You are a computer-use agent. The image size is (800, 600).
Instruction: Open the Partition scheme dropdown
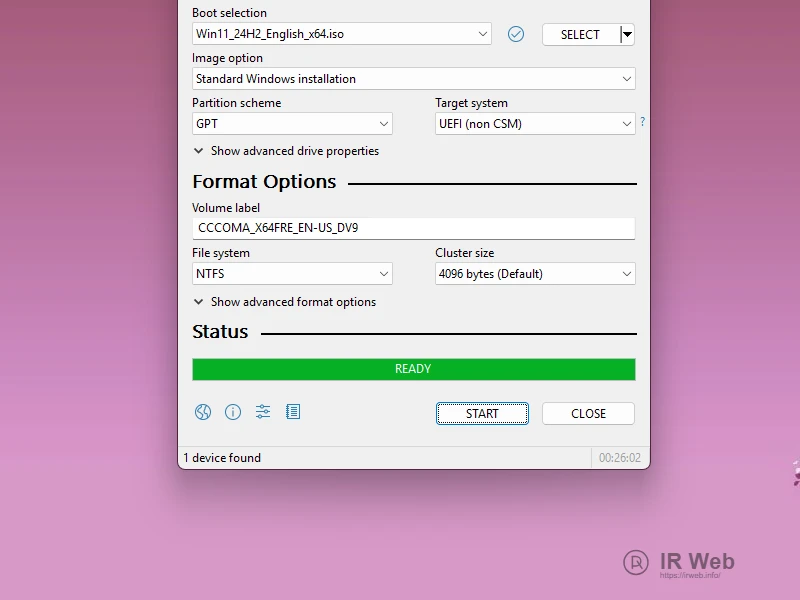(x=292, y=123)
